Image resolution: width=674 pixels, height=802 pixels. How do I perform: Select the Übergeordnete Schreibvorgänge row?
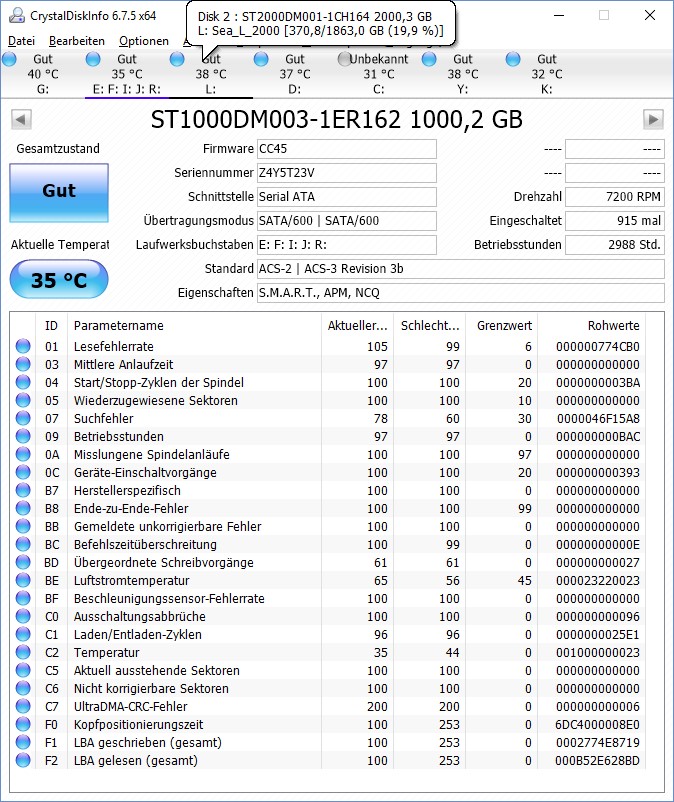pyautogui.click(x=330, y=563)
